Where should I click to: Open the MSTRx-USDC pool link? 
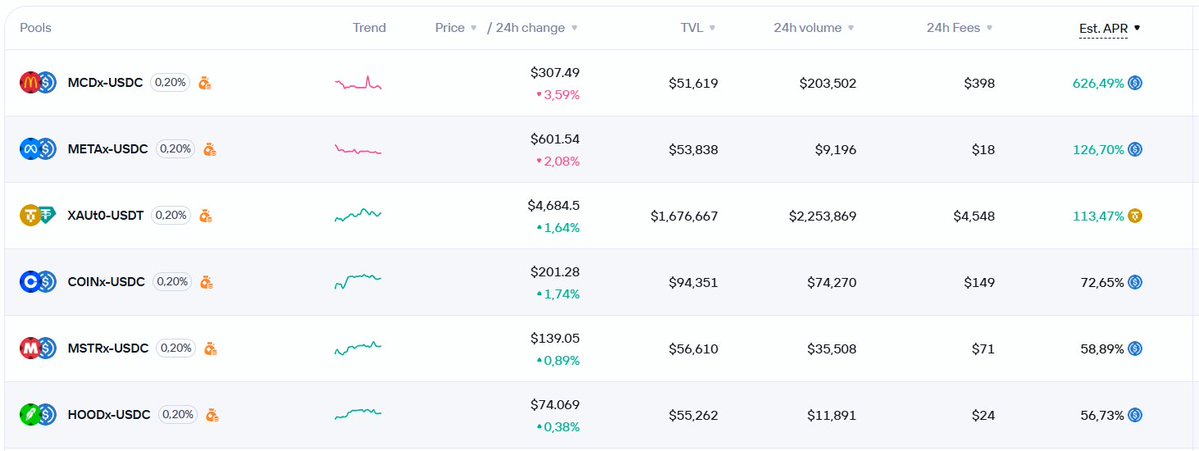coord(107,348)
